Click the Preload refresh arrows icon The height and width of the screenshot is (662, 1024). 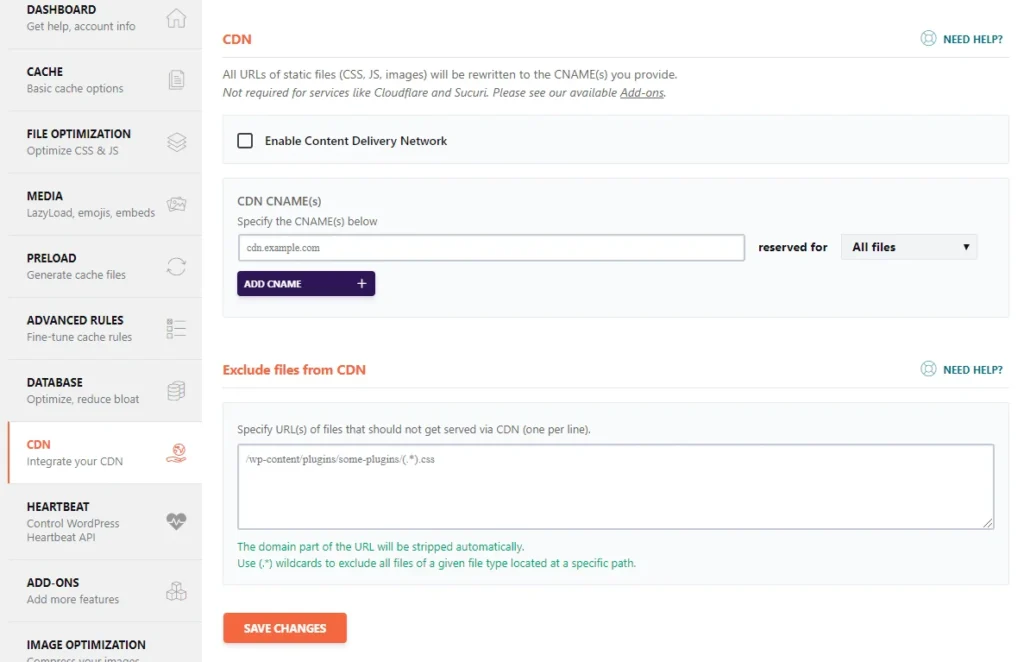[x=176, y=266]
